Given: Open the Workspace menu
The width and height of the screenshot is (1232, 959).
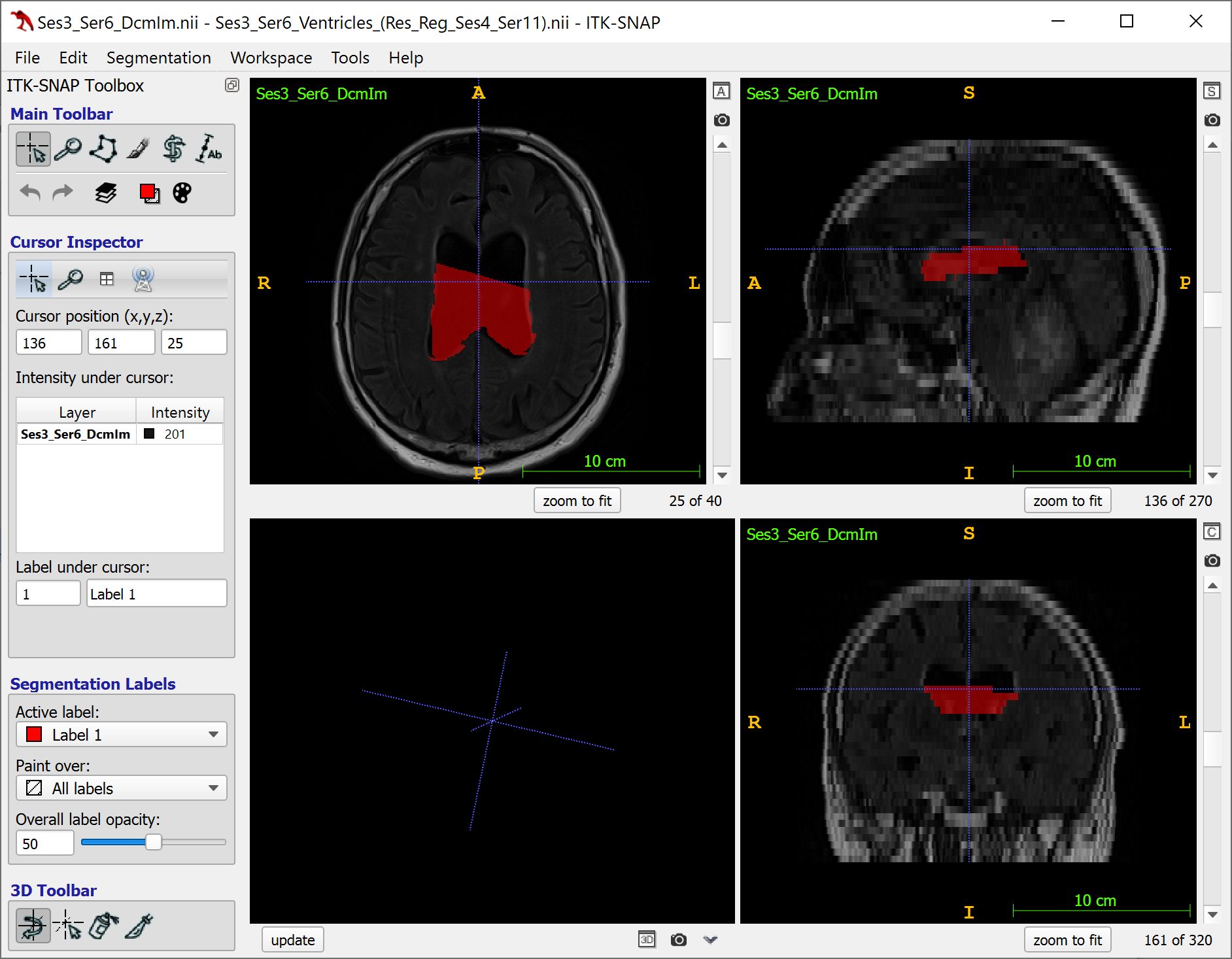Looking at the screenshot, I should 271,58.
